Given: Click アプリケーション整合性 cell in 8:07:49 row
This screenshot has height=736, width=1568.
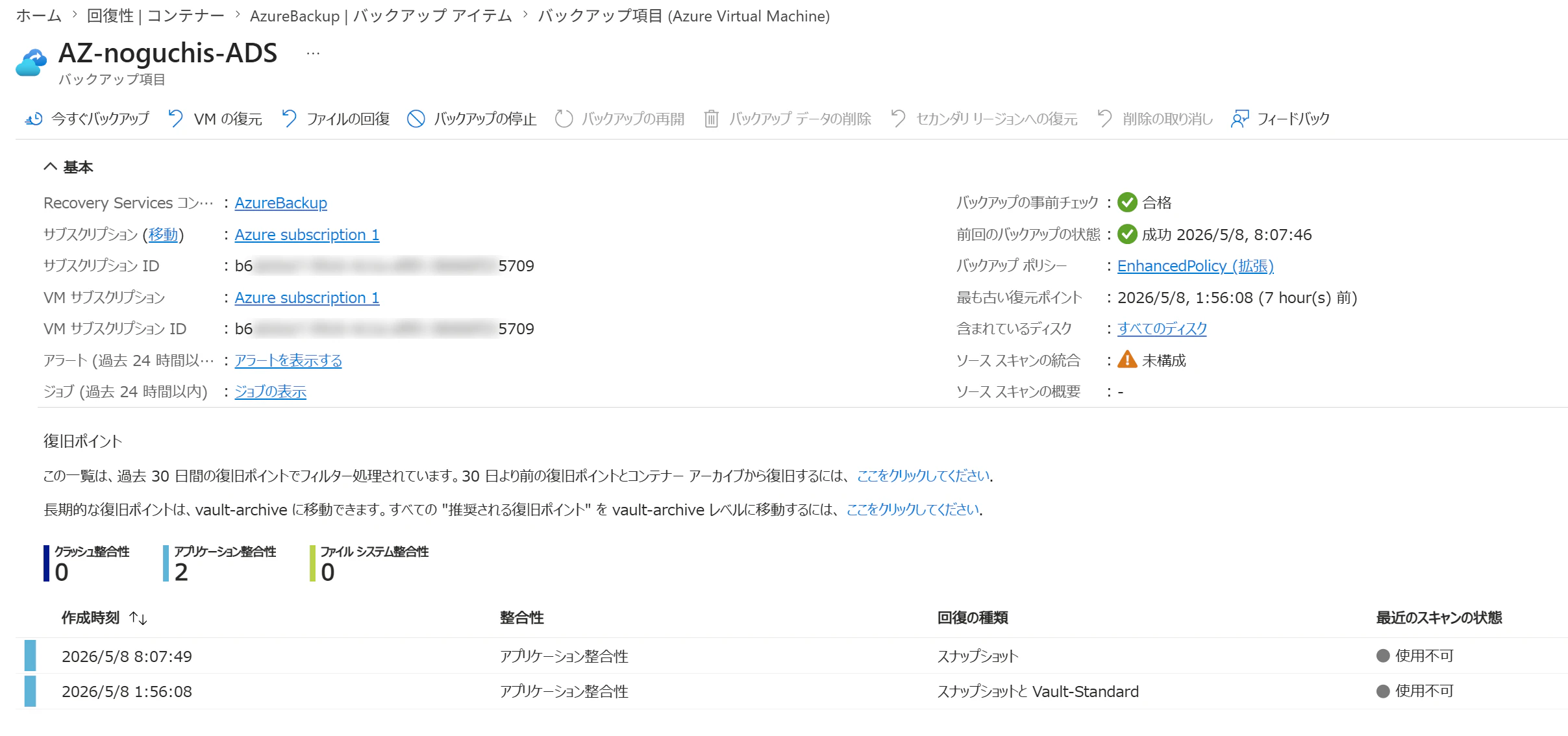Looking at the screenshot, I should click(x=564, y=656).
